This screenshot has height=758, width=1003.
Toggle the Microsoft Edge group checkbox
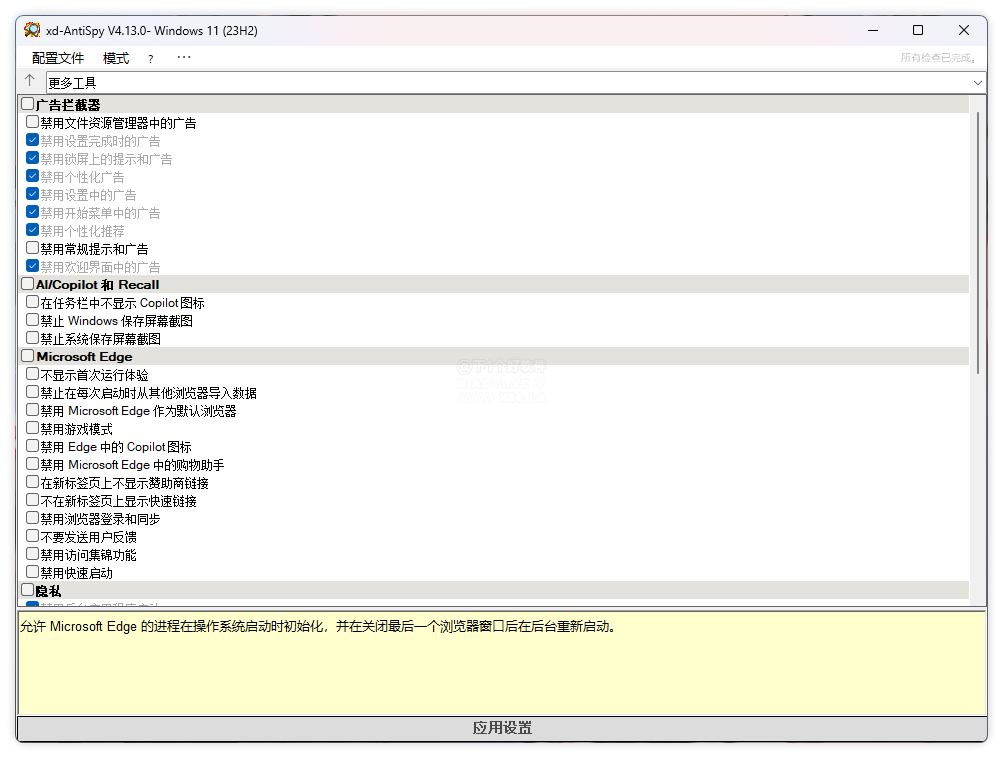[28, 356]
